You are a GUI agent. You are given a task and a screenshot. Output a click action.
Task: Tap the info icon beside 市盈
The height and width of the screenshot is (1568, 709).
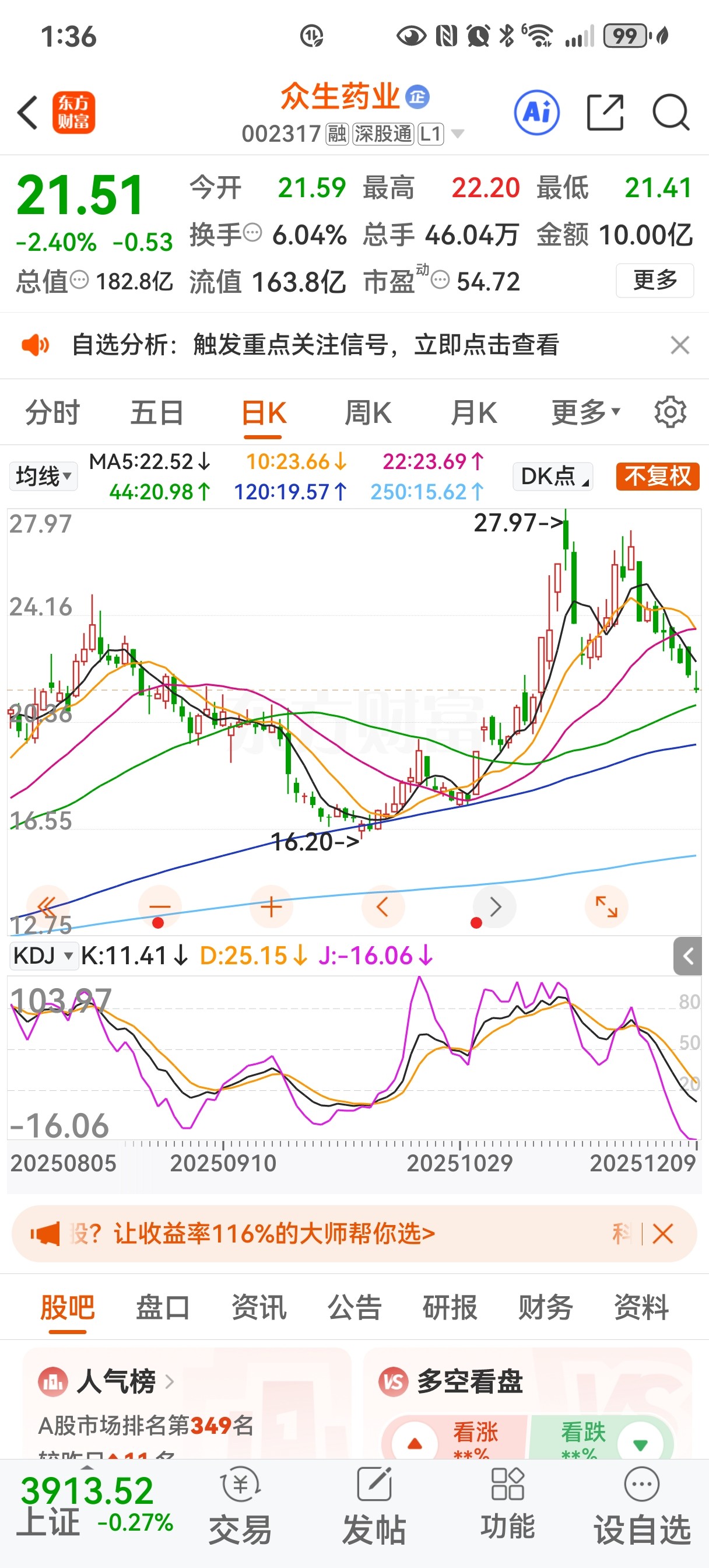440,280
